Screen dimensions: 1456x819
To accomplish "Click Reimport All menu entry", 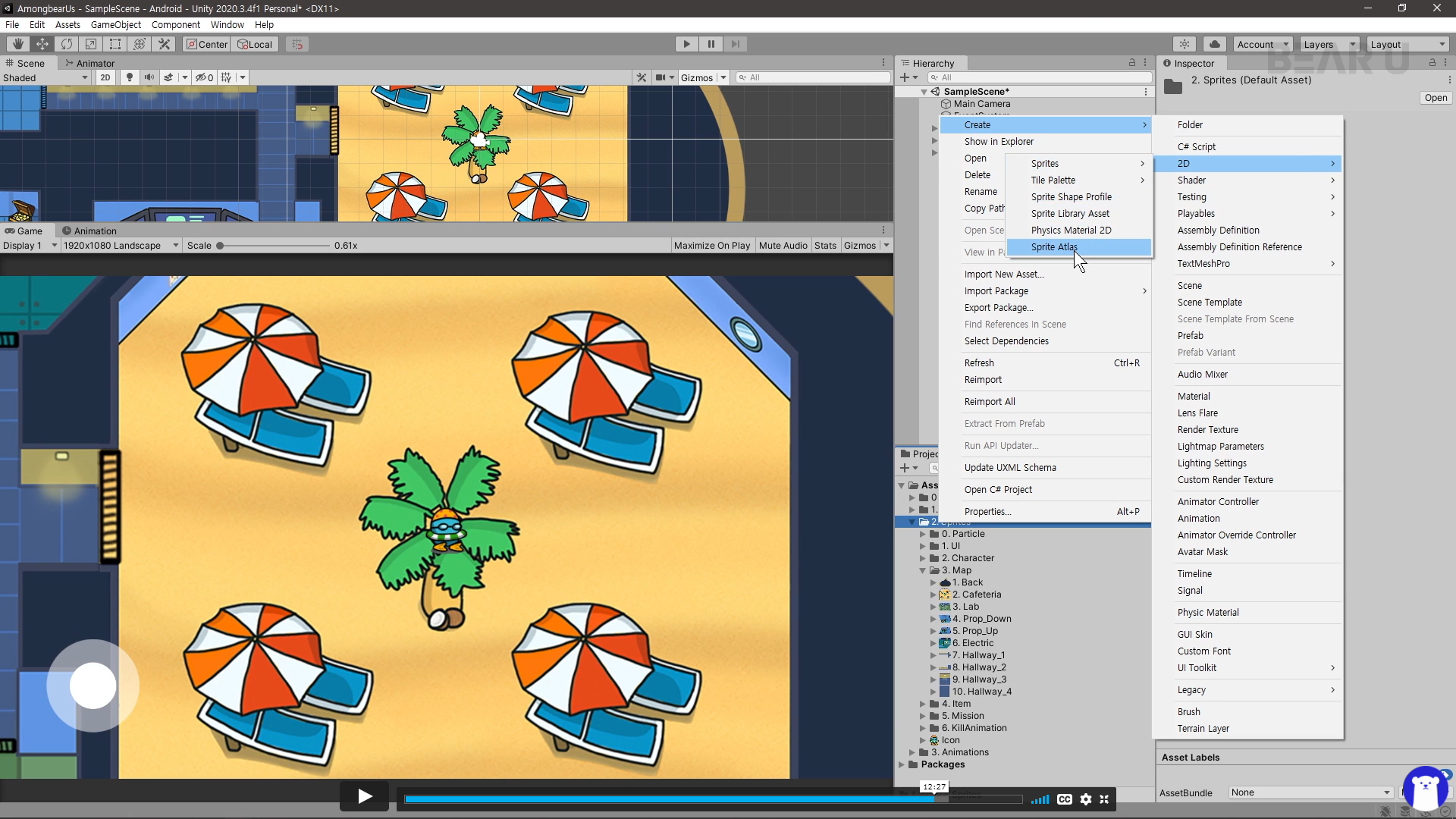I will click(x=1045, y=401).
